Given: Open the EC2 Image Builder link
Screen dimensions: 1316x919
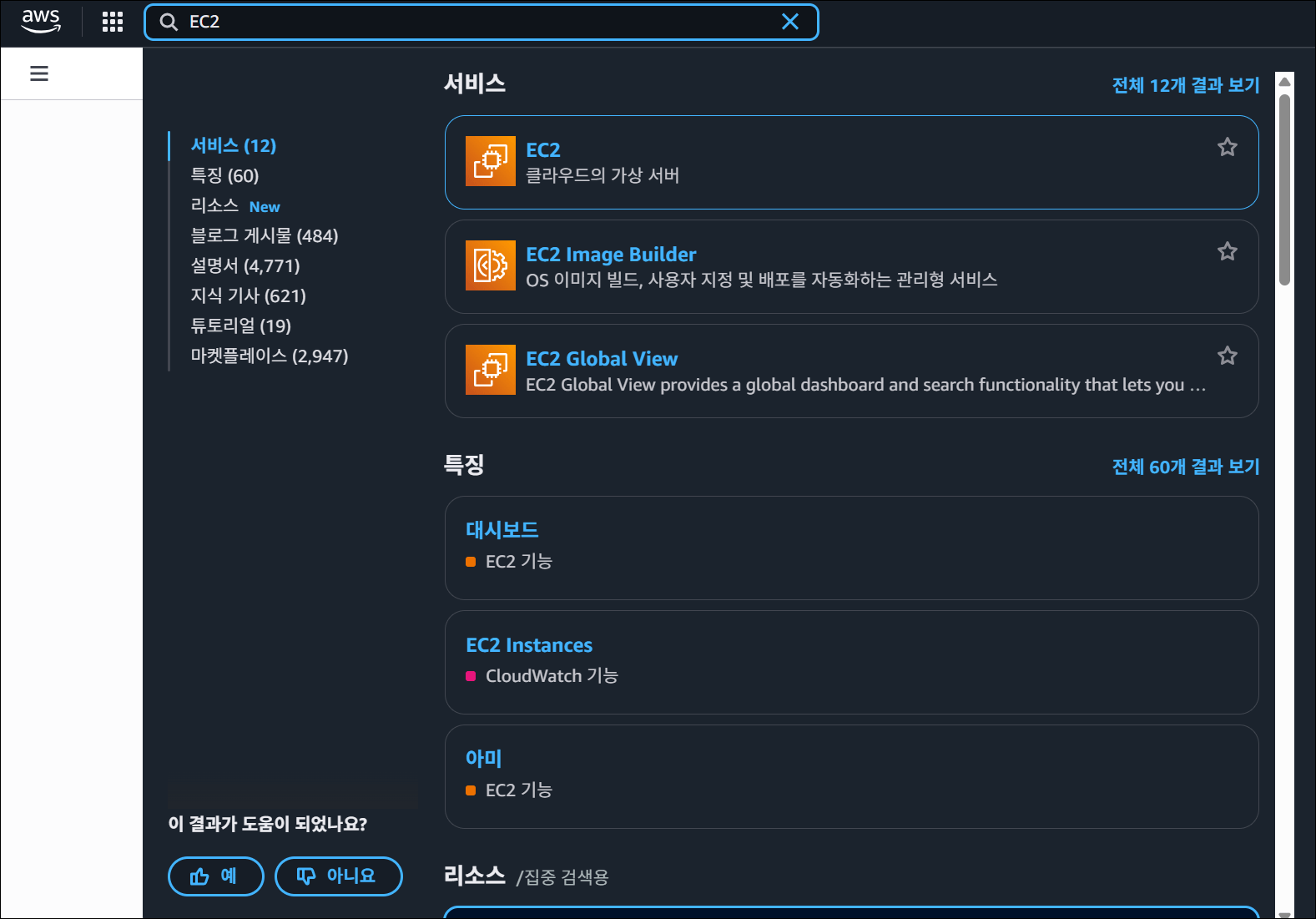Looking at the screenshot, I should 611,255.
